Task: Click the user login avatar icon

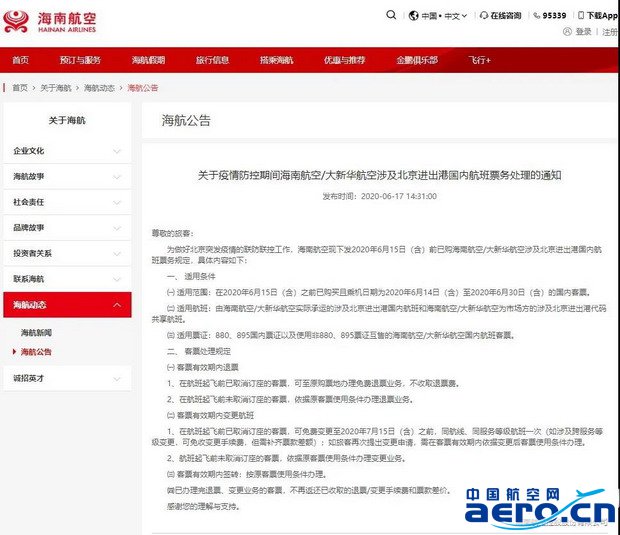Action: pos(567,31)
